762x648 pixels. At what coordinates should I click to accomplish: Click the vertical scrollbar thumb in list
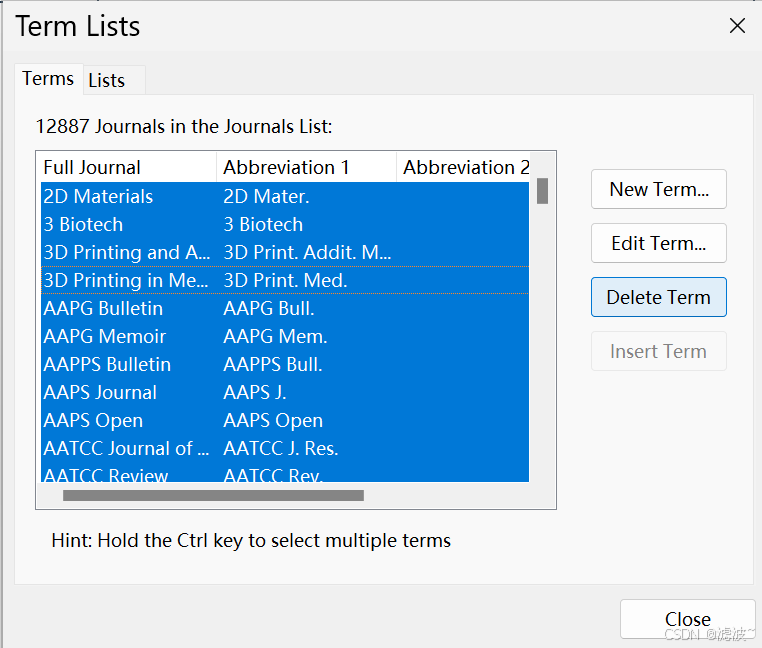click(x=542, y=191)
